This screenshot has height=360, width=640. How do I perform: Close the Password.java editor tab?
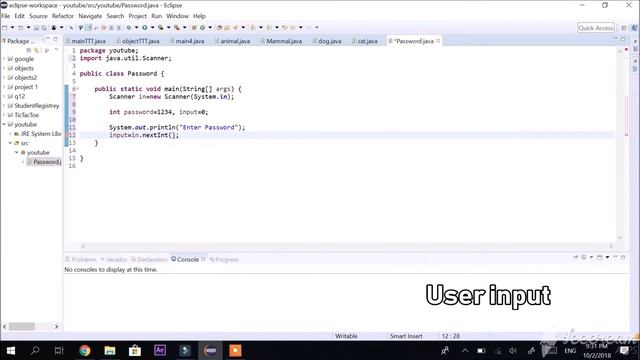pos(438,41)
